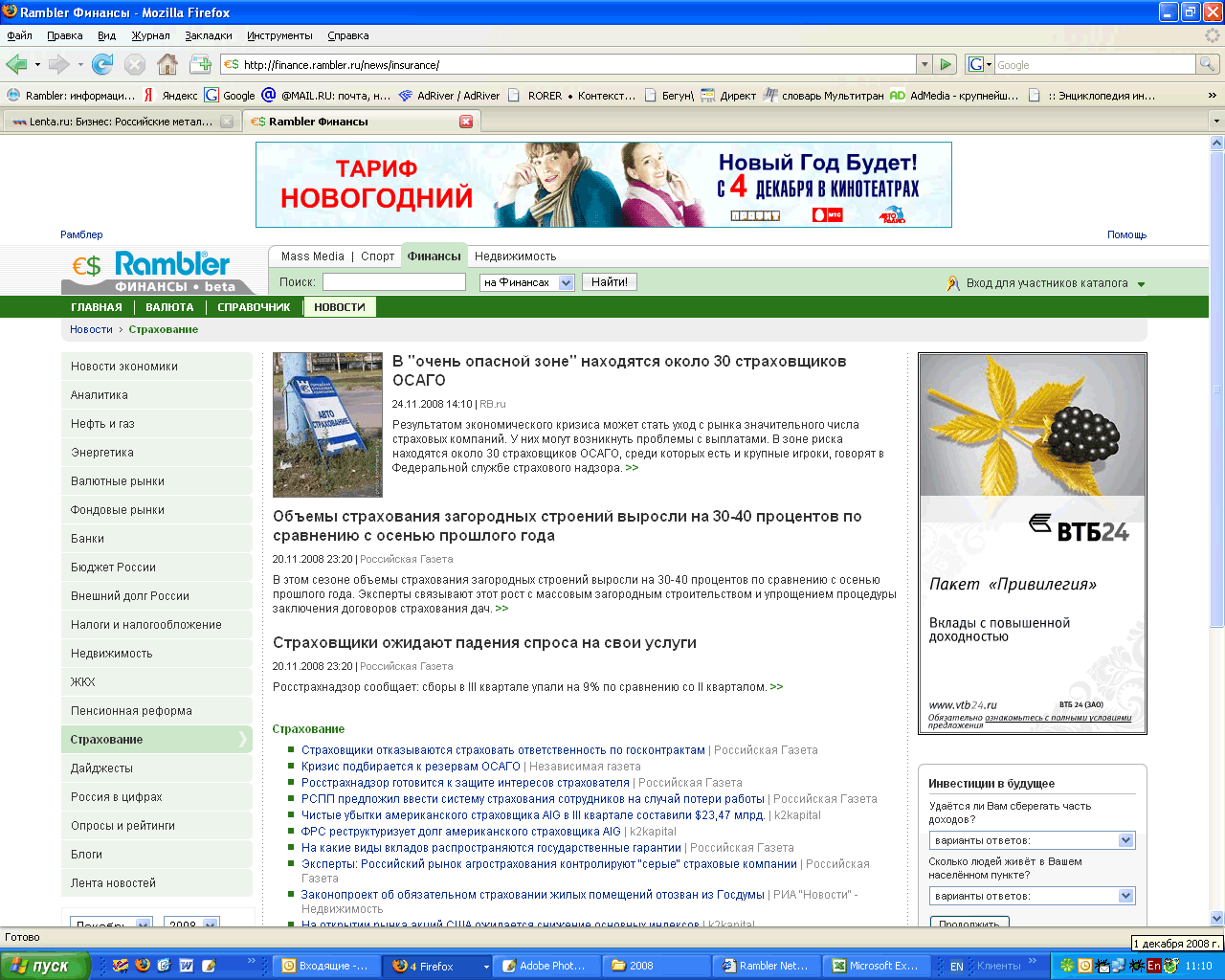The width and height of the screenshot is (1225, 980).
Task: Click the gray Forward arrow in the toolbar
Action: point(59,64)
